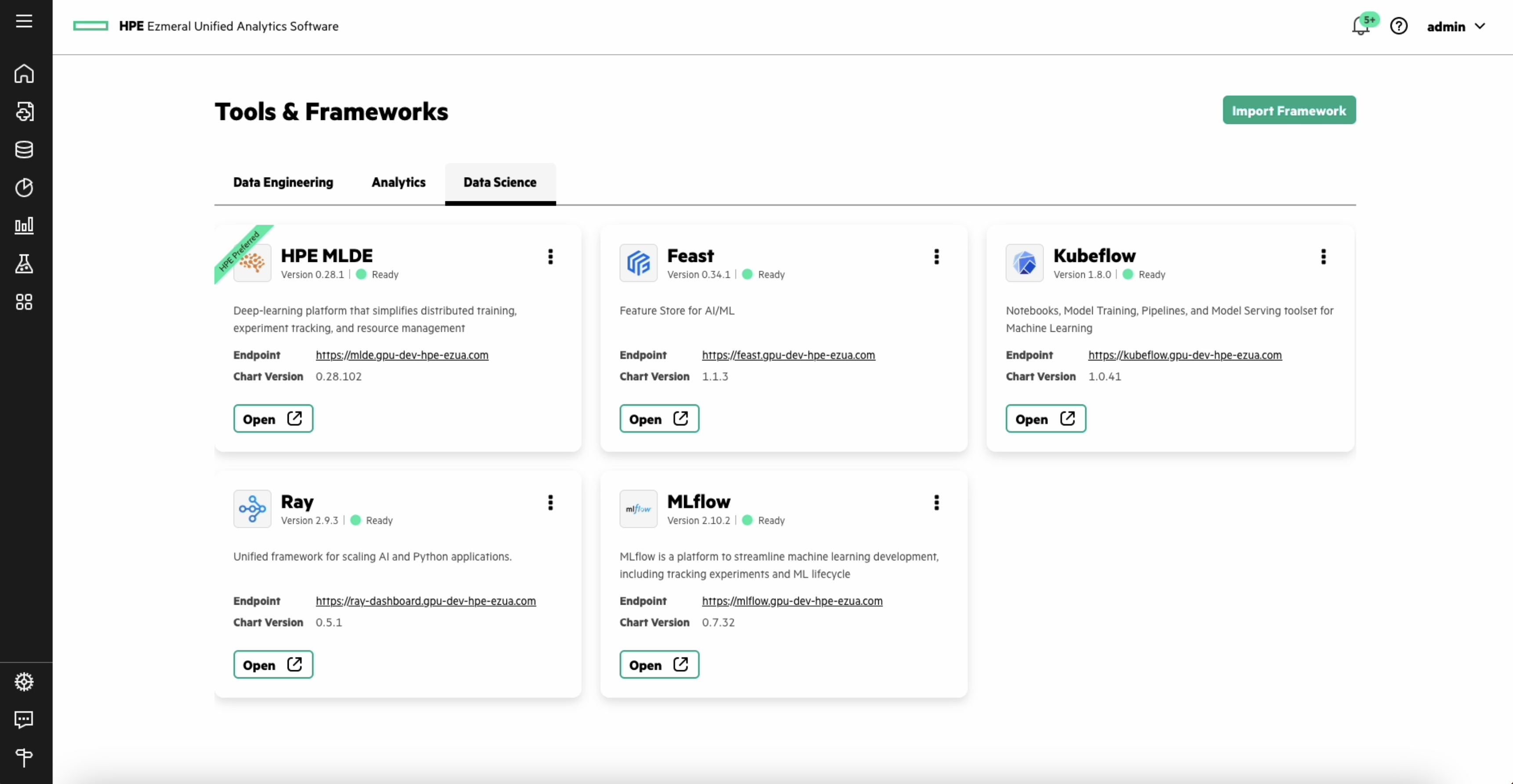
Task: Expand the admin user dropdown
Action: coord(1456,26)
